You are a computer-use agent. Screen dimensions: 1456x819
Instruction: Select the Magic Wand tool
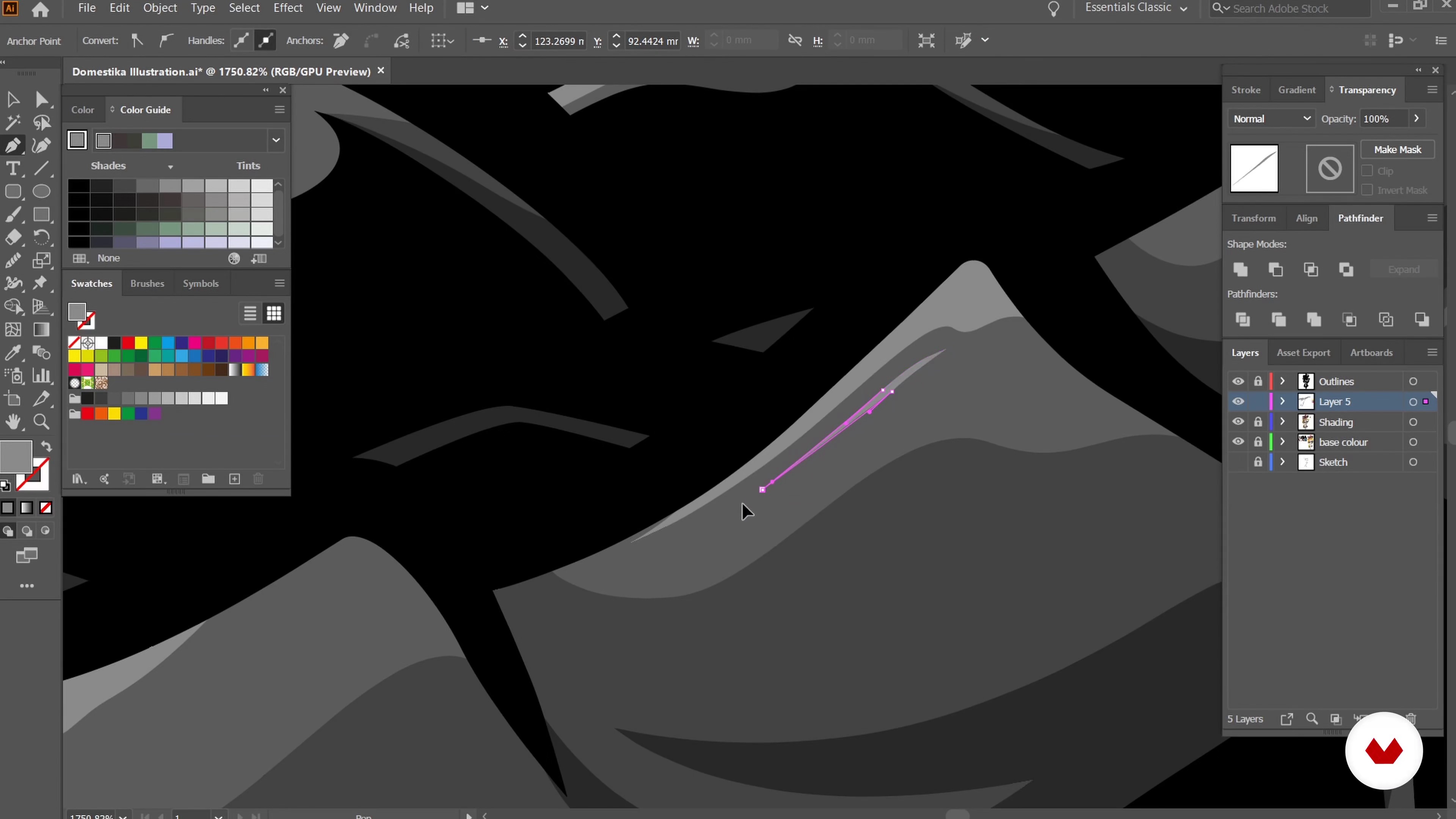13,122
